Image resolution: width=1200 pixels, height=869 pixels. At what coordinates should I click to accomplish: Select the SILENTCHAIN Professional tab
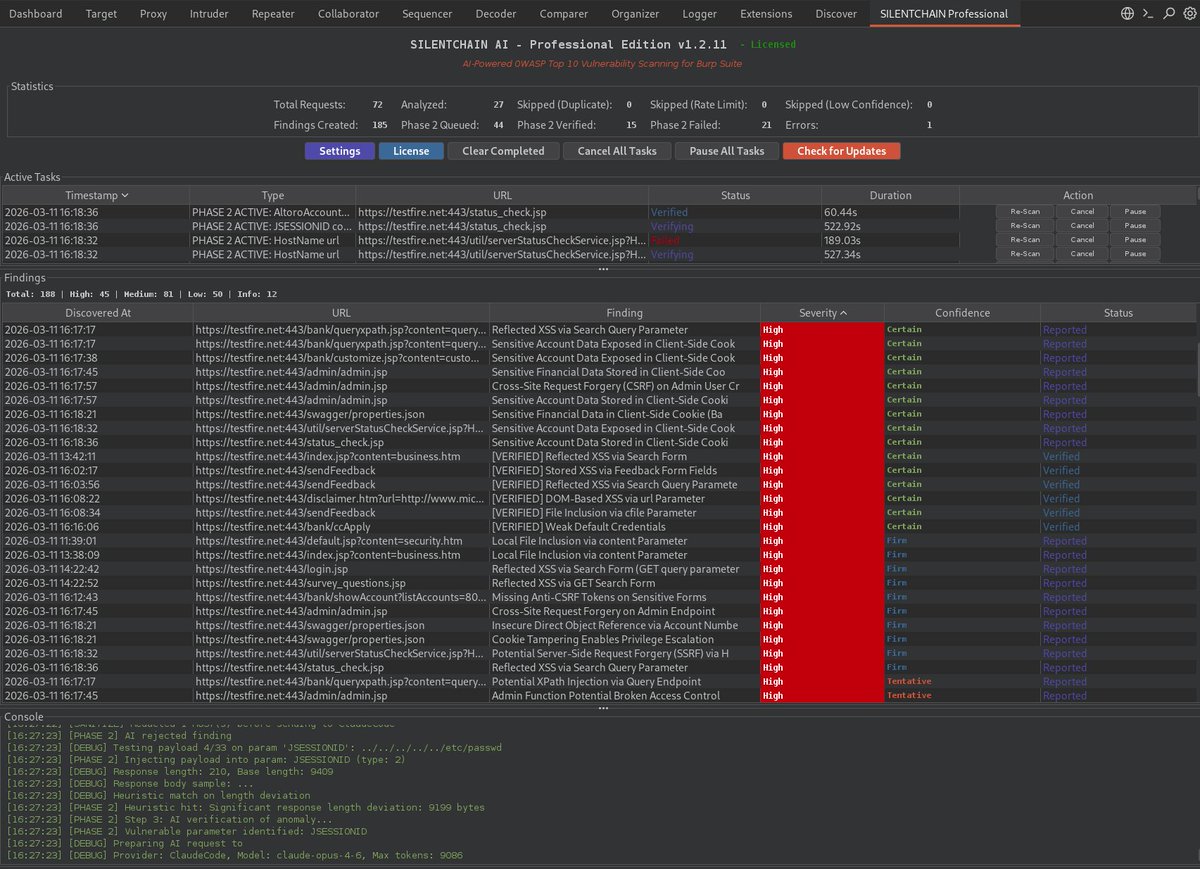pos(945,14)
